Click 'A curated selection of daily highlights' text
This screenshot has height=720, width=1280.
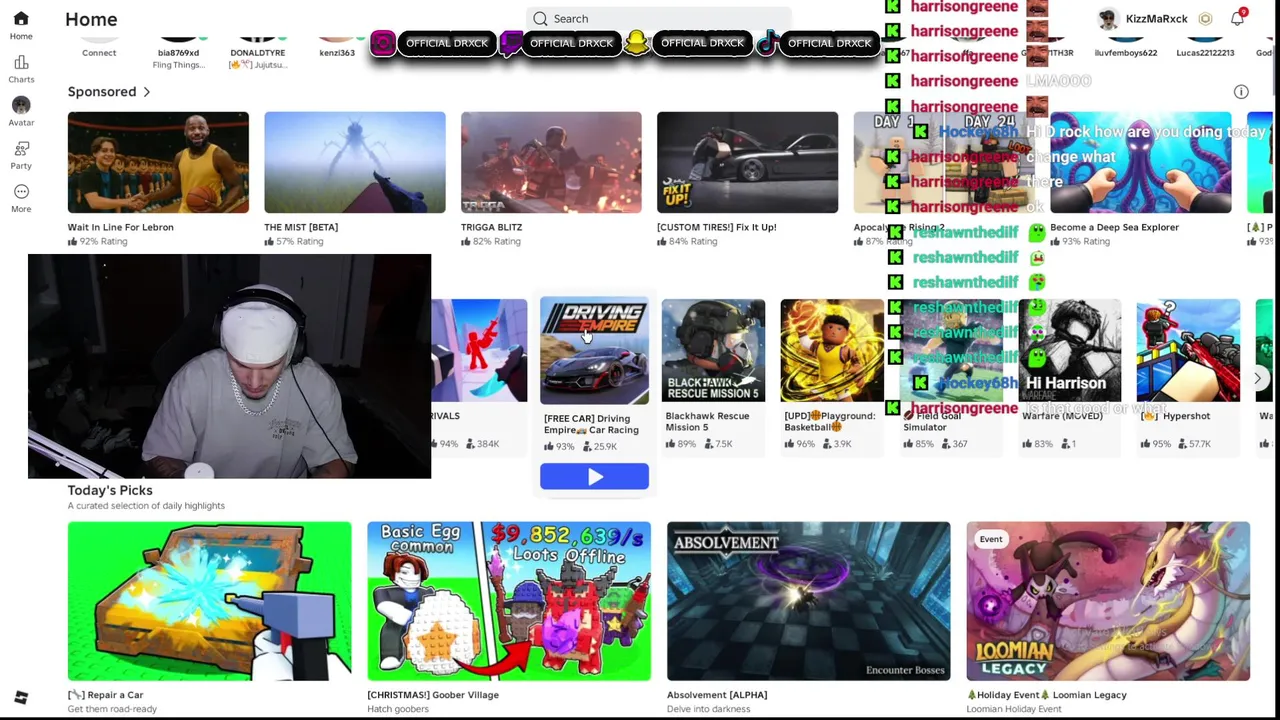[x=146, y=506]
